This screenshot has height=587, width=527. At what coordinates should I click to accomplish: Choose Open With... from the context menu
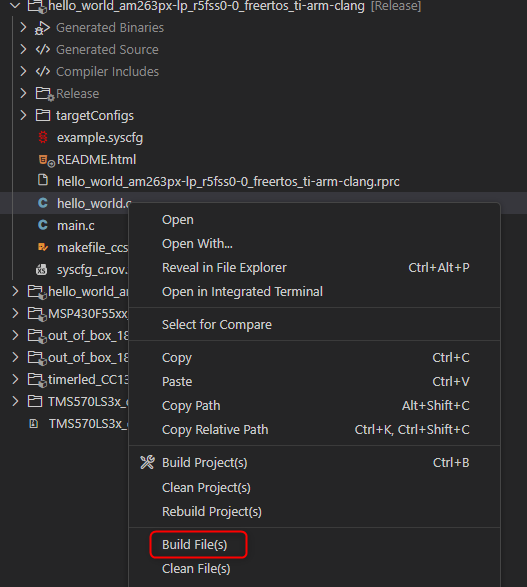click(x=314, y=244)
